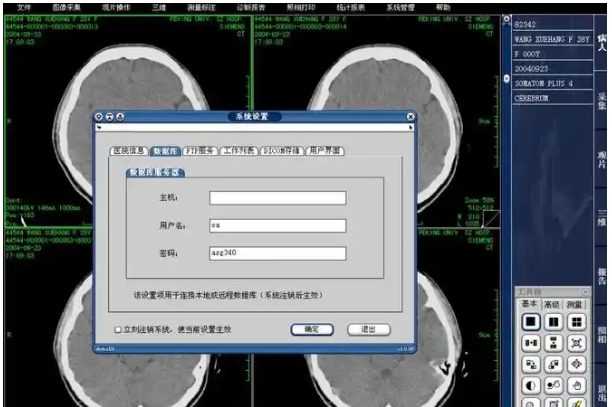
Task: Click the 密码 input field
Action: coord(278,253)
